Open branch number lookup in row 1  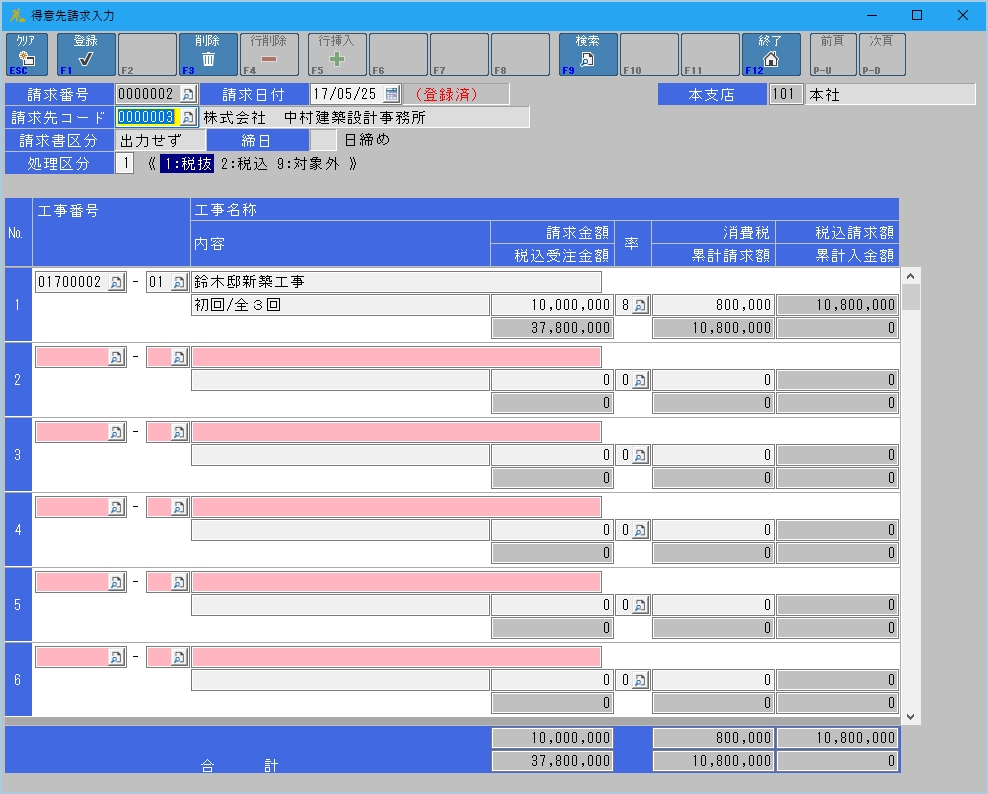tap(179, 282)
